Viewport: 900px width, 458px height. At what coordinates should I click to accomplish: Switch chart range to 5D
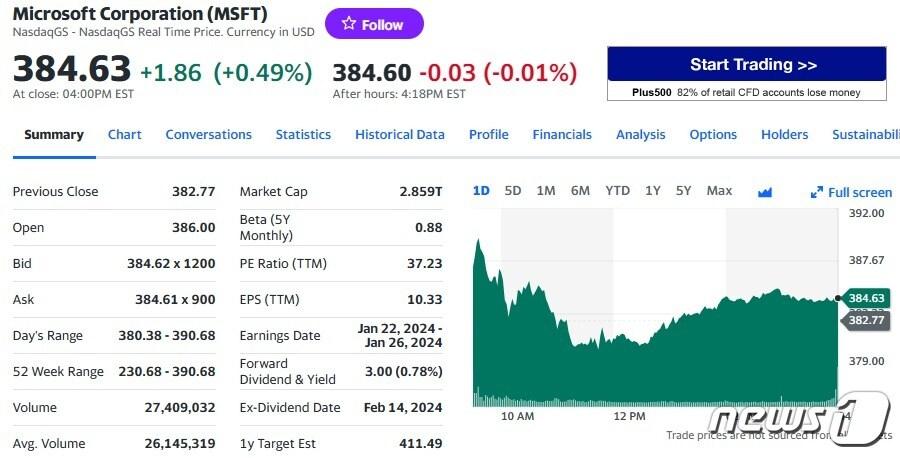click(x=513, y=191)
